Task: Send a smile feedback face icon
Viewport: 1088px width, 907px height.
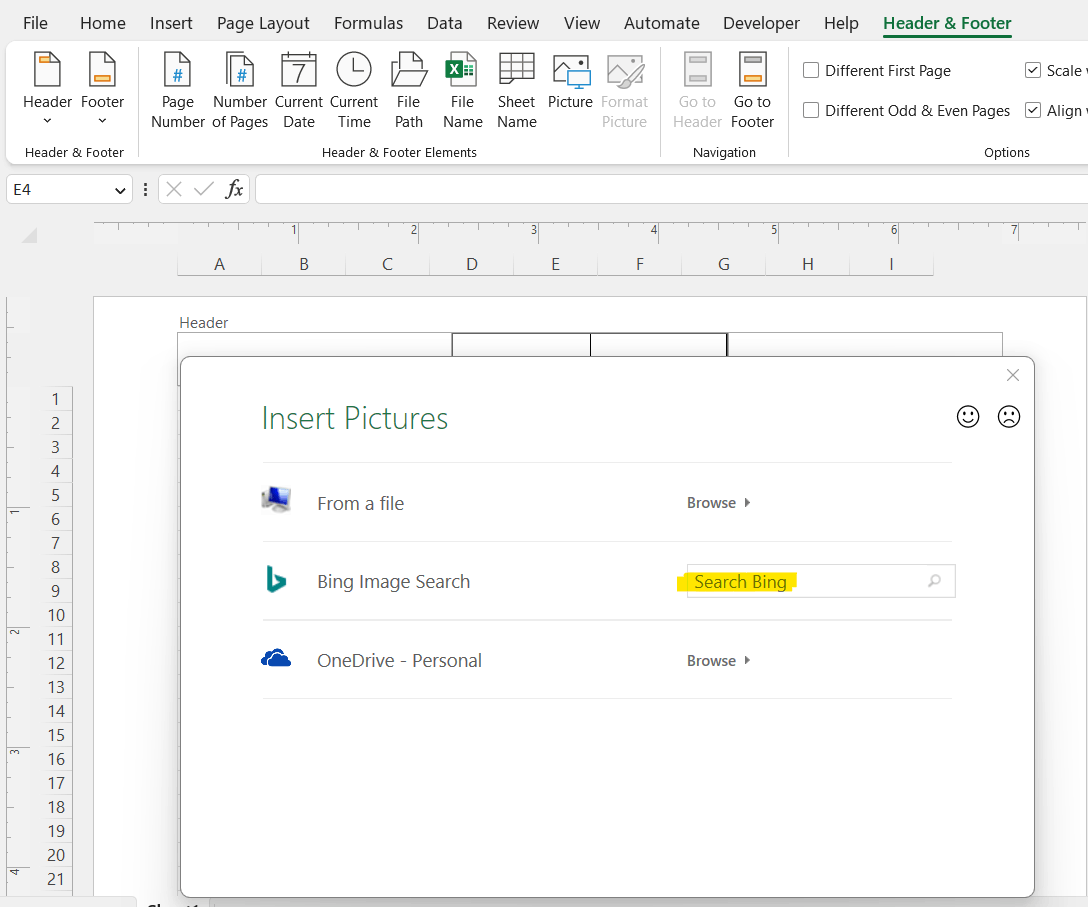Action: (968, 417)
